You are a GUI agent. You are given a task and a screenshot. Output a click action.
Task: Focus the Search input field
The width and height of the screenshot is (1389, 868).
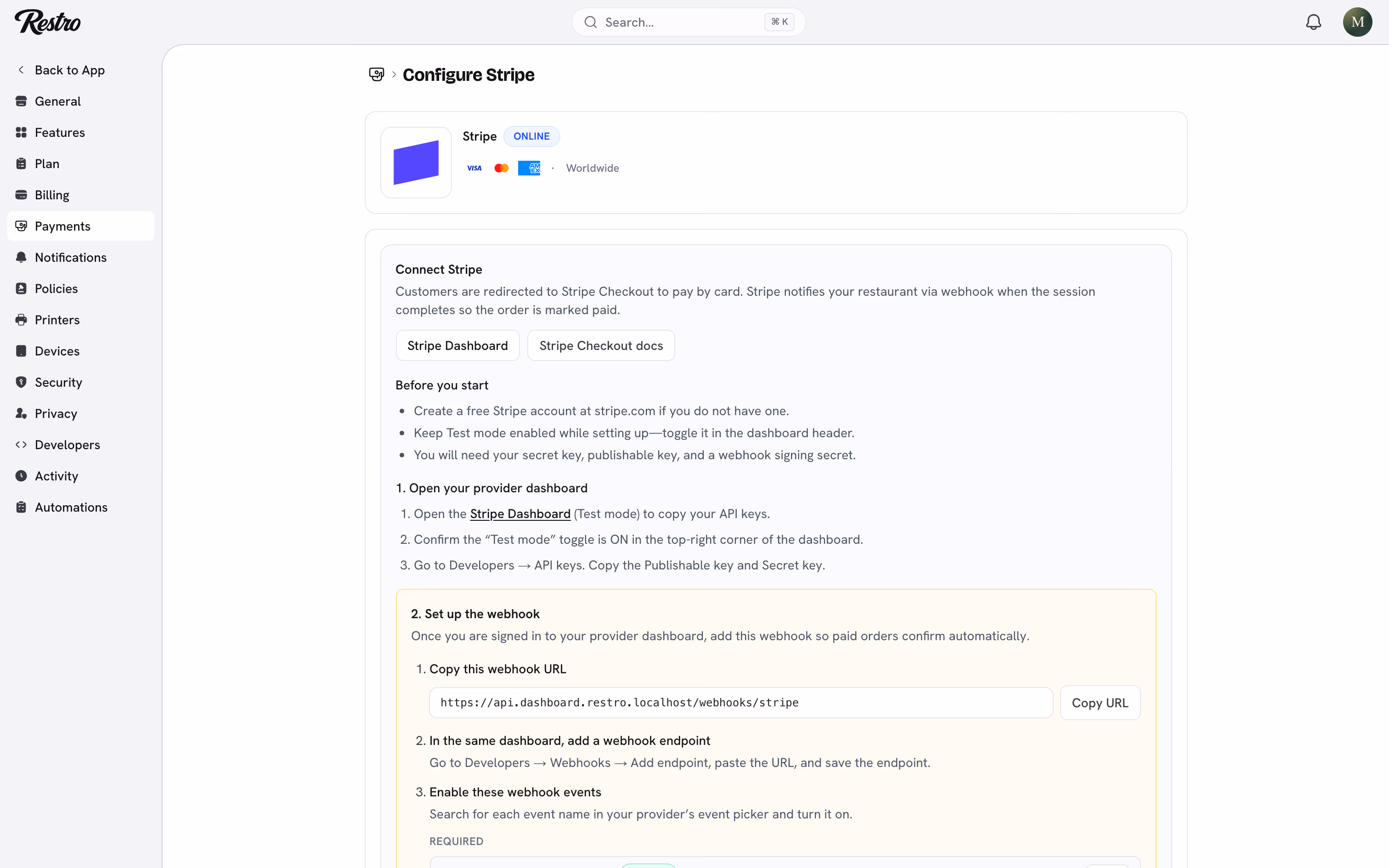coord(688,22)
